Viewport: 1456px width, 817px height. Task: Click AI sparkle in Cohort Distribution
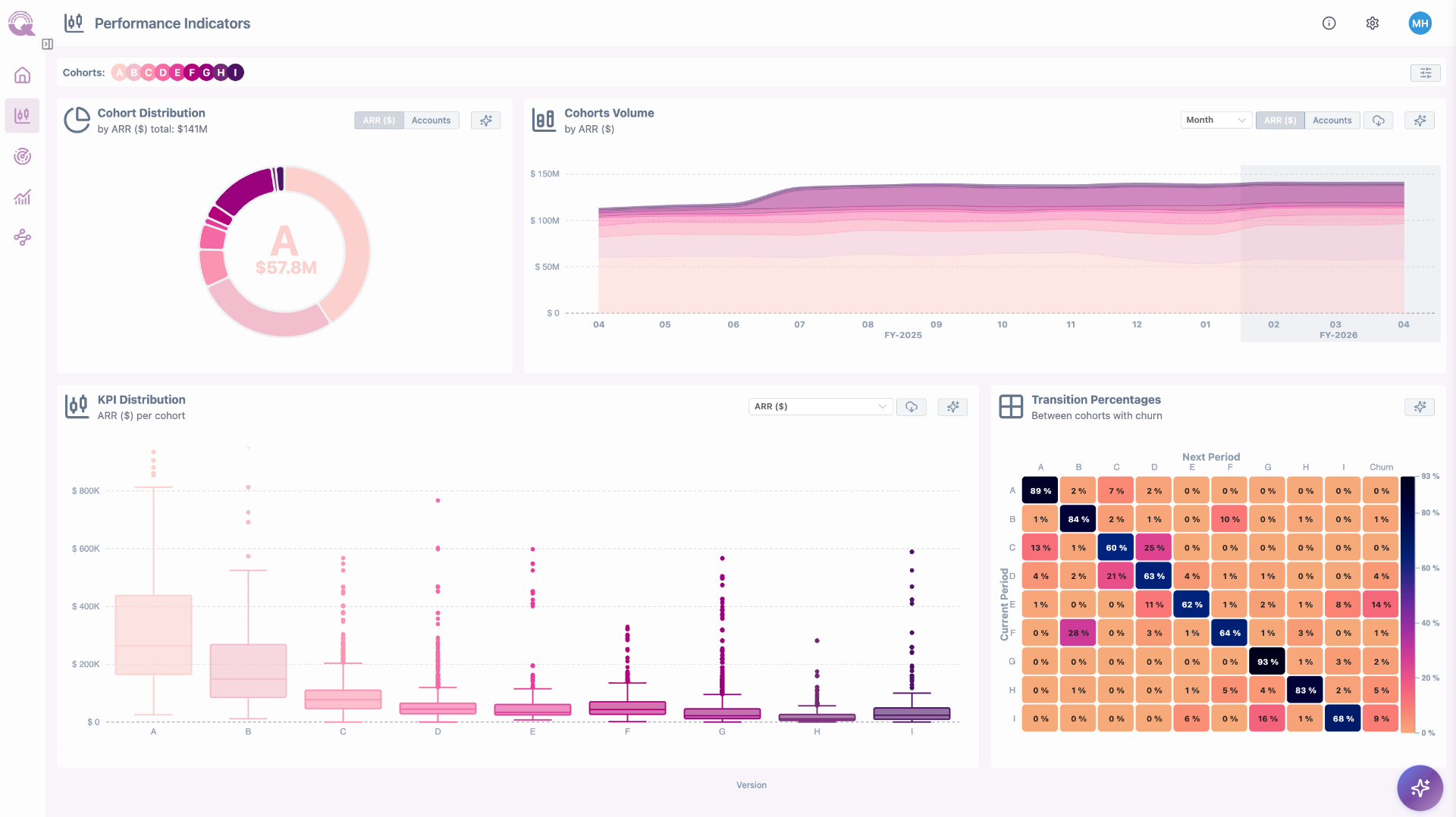486,121
